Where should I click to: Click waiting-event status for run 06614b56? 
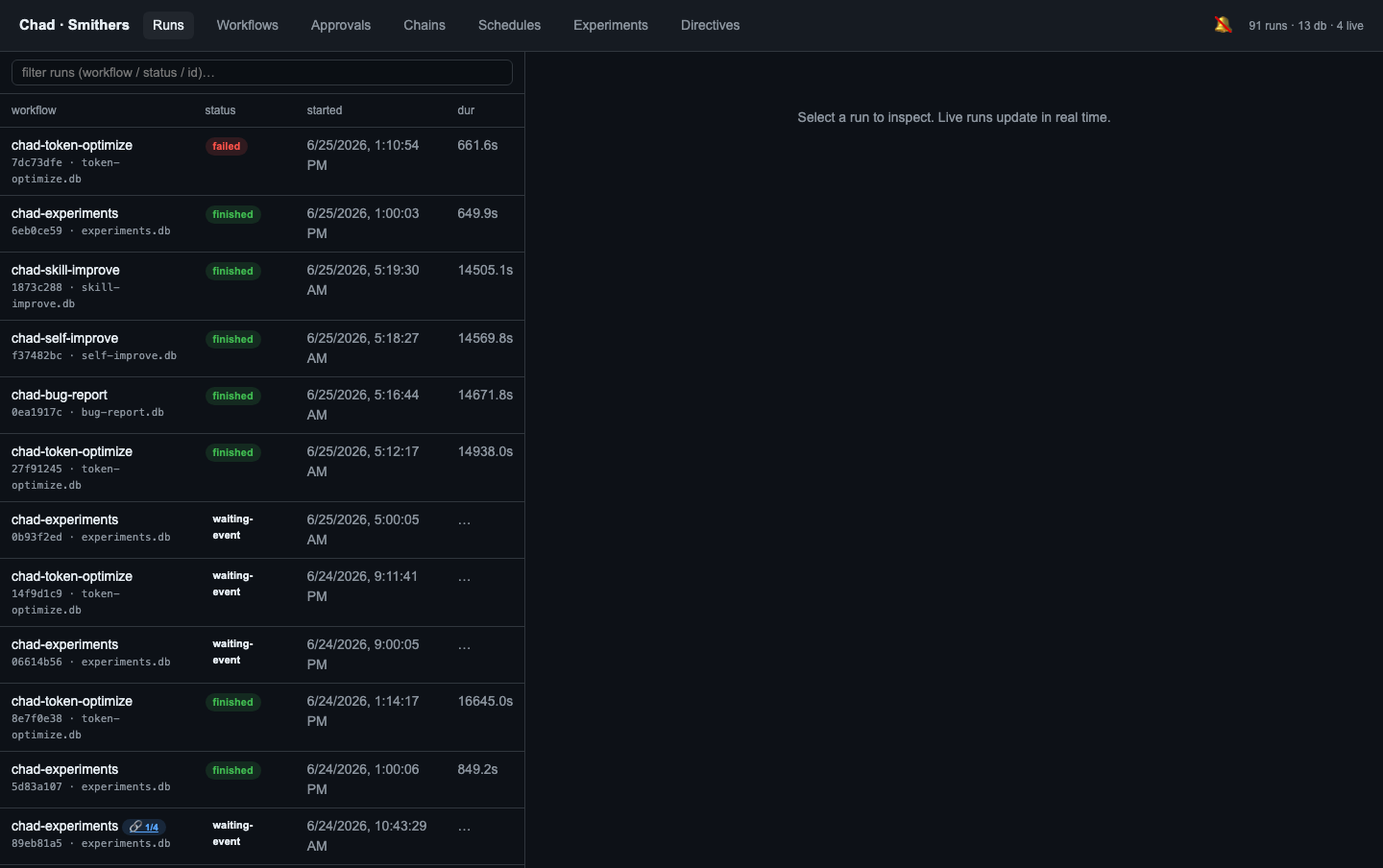coord(232,652)
